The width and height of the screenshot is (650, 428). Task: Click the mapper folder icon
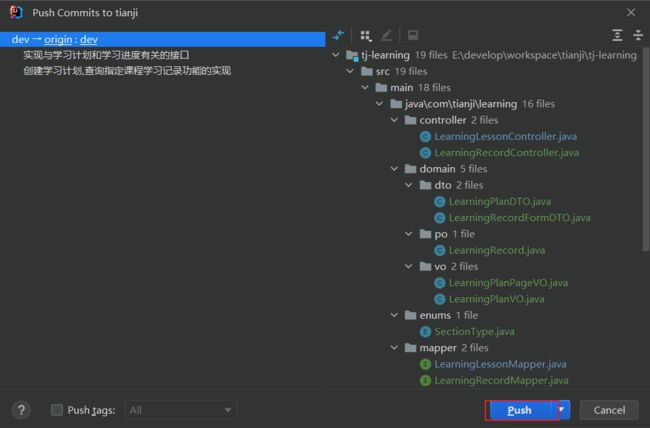pyautogui.click(x=410, y=348)
